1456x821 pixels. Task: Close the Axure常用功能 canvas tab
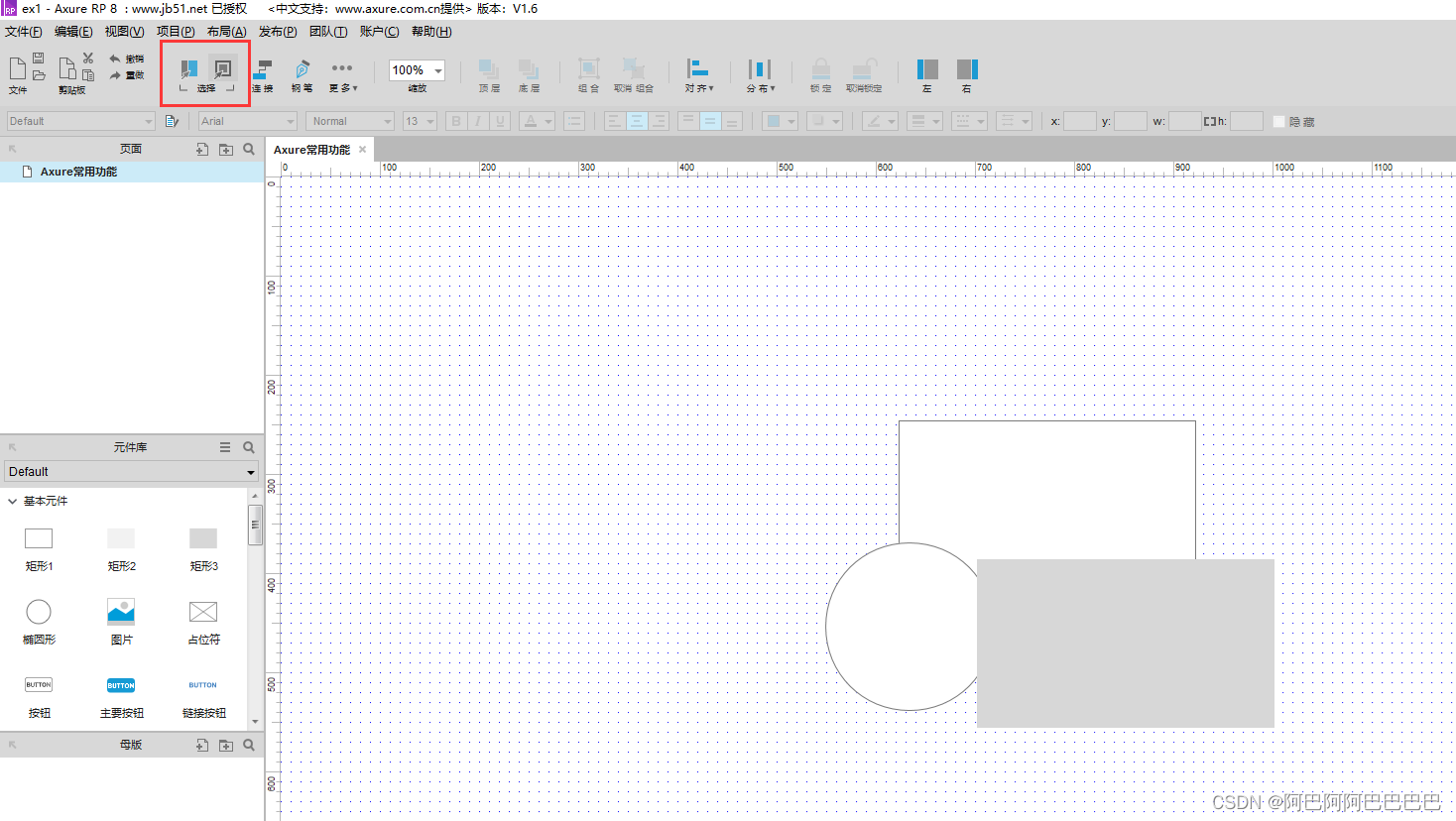[363, 150]
